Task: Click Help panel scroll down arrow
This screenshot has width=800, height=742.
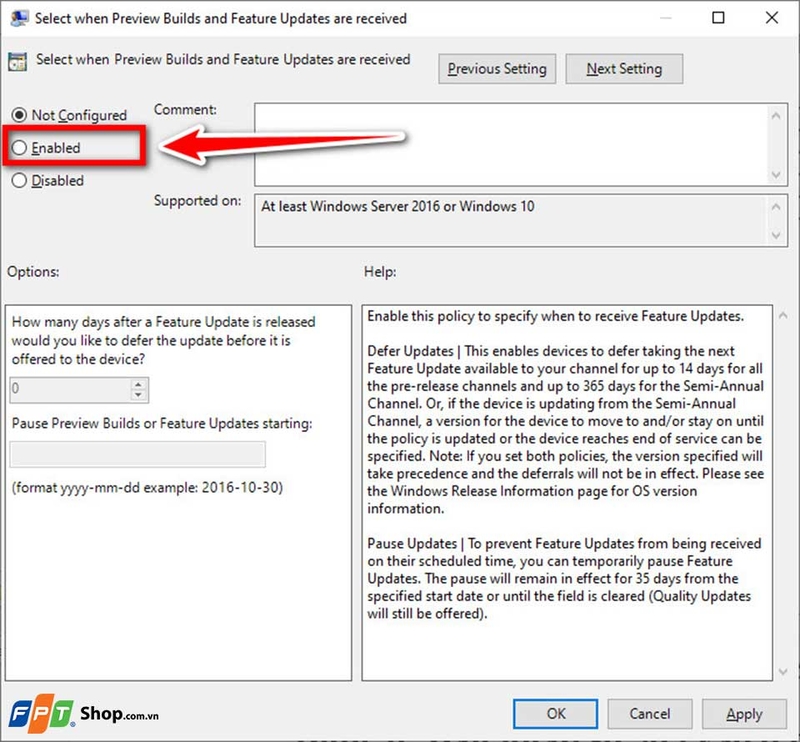Action: click(x=783, y=672)
